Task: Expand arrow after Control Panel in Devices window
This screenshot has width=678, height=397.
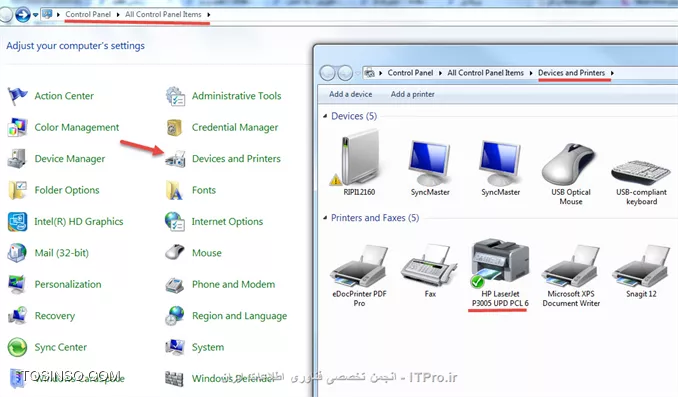Action: (440, 73)
